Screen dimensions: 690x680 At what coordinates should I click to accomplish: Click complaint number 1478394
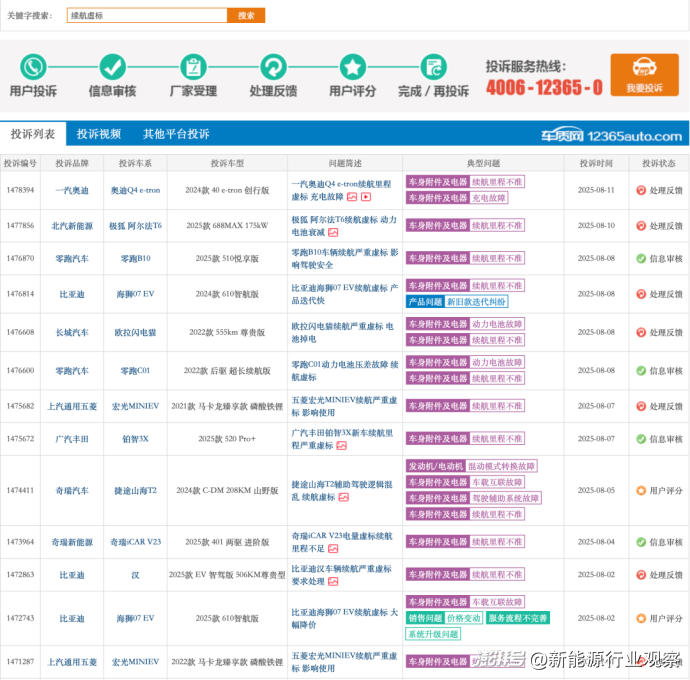coord(20,190)
